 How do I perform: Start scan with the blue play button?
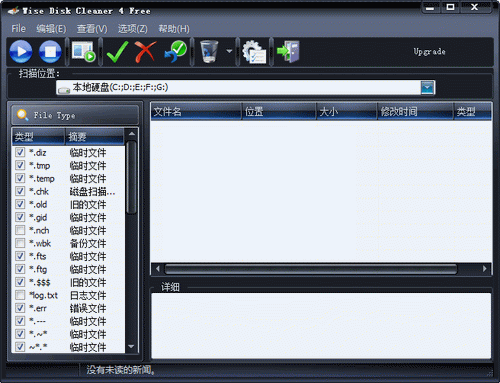point(21,52)
